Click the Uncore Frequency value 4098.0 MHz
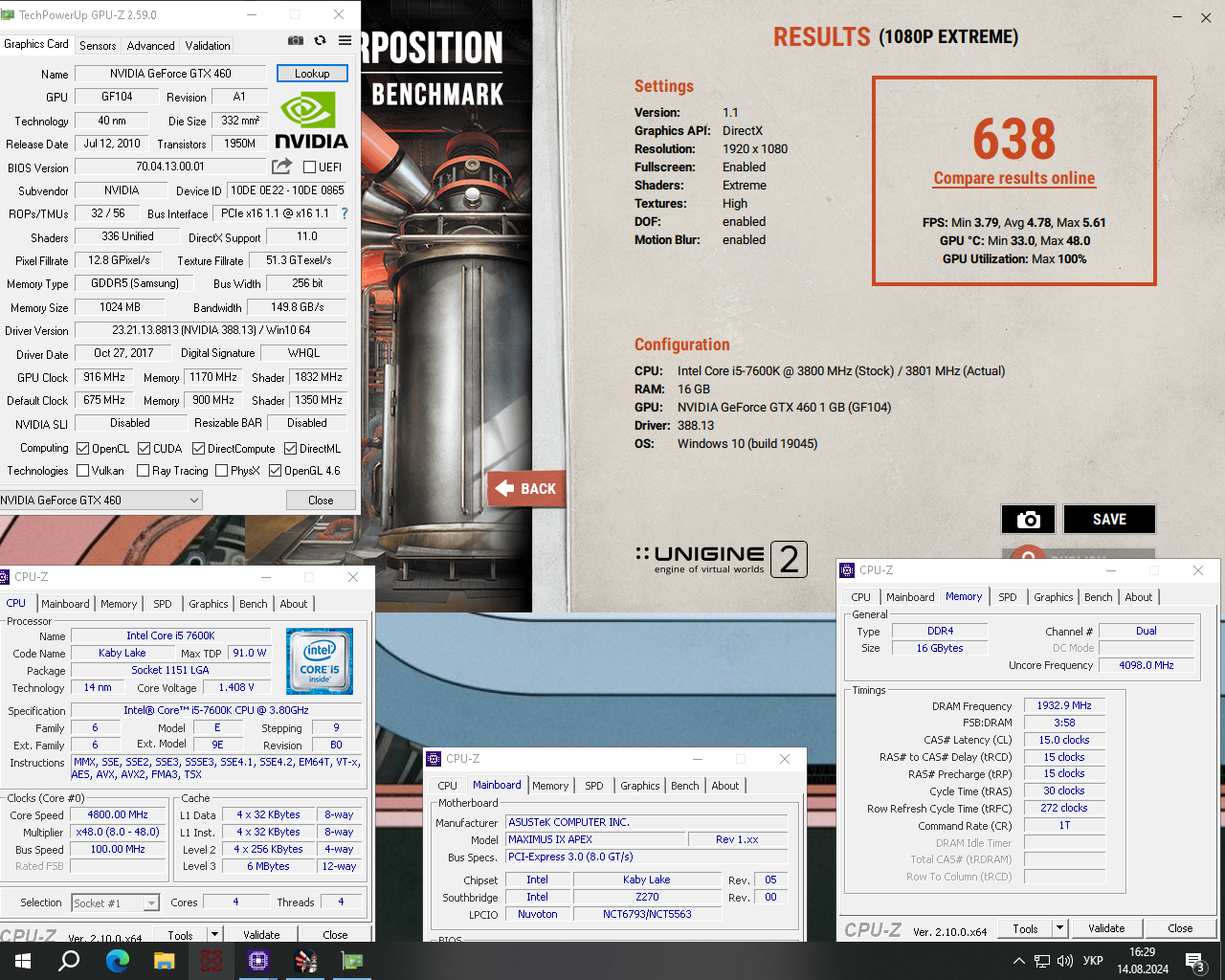Viewport: 1225px width, 980px height. point(1147,665)
